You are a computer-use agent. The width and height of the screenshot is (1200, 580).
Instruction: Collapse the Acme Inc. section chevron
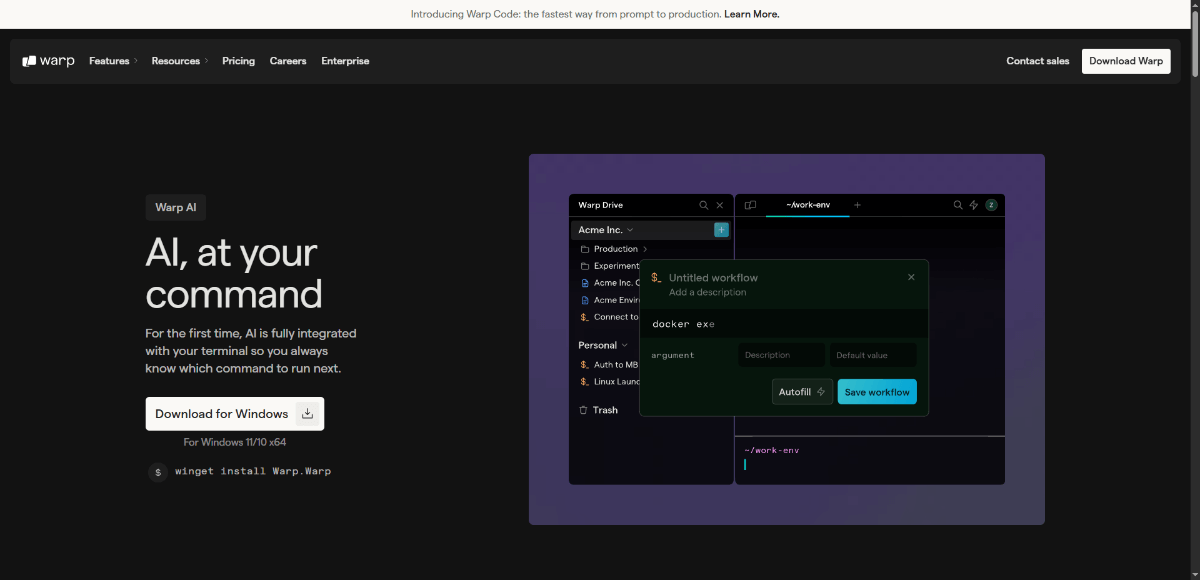[630, 230]
